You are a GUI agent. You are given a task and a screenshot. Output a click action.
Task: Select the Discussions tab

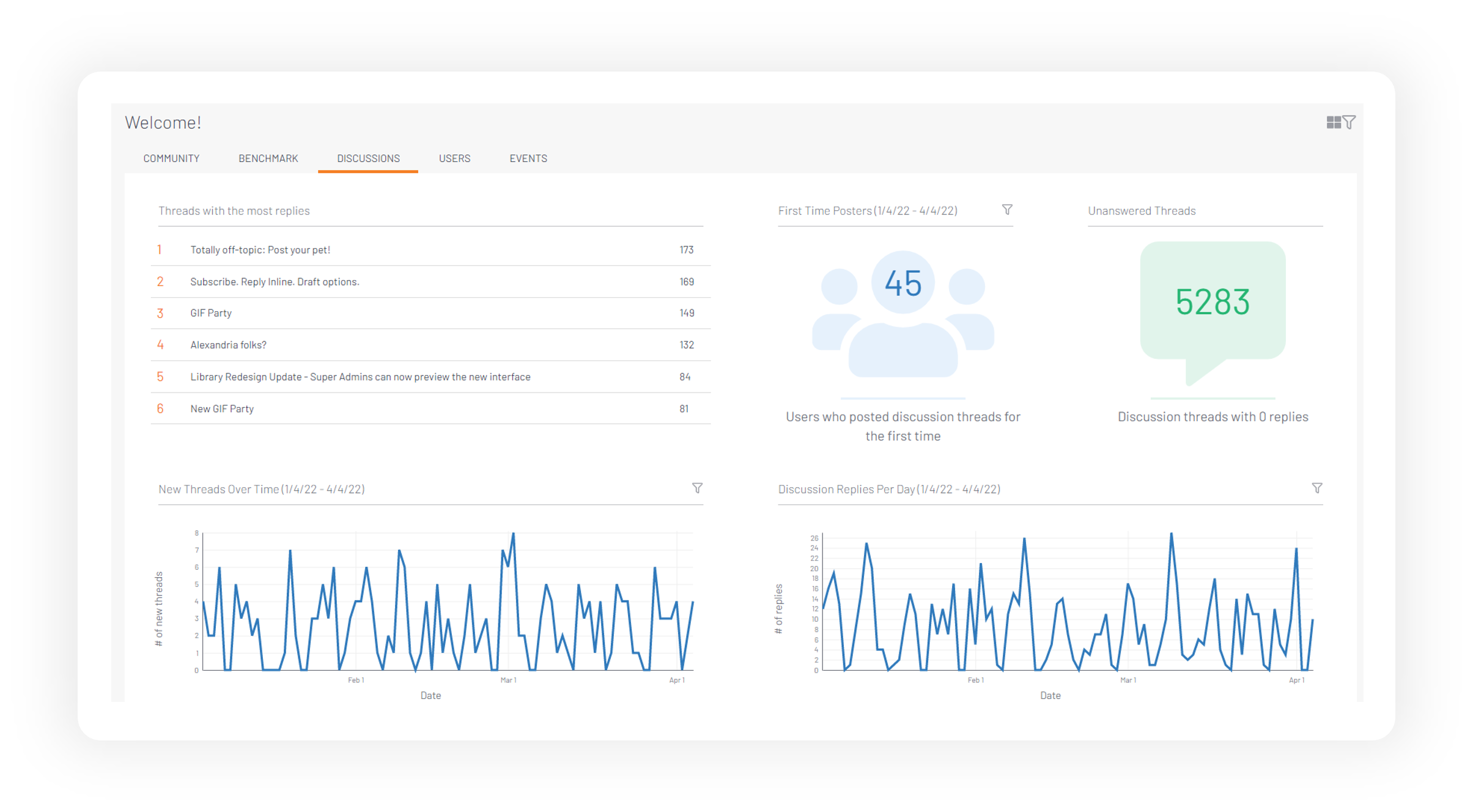click(368, 158)
